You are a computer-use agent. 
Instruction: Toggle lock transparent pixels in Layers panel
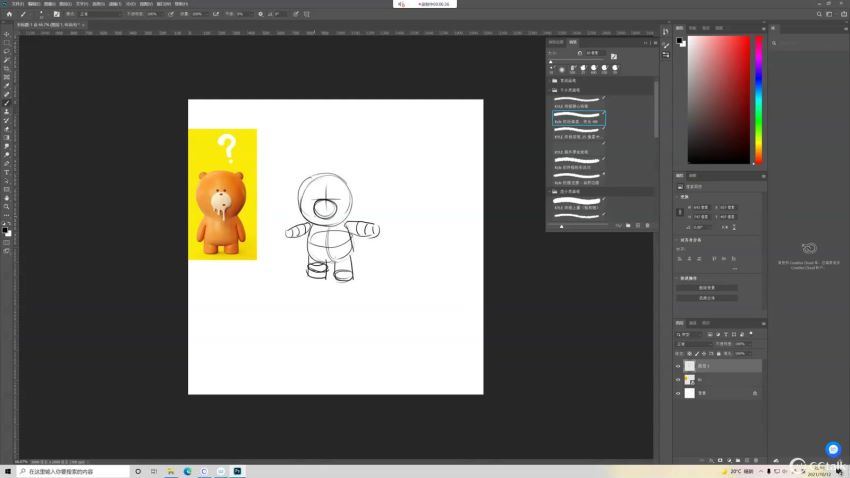(x=690, y=354)
